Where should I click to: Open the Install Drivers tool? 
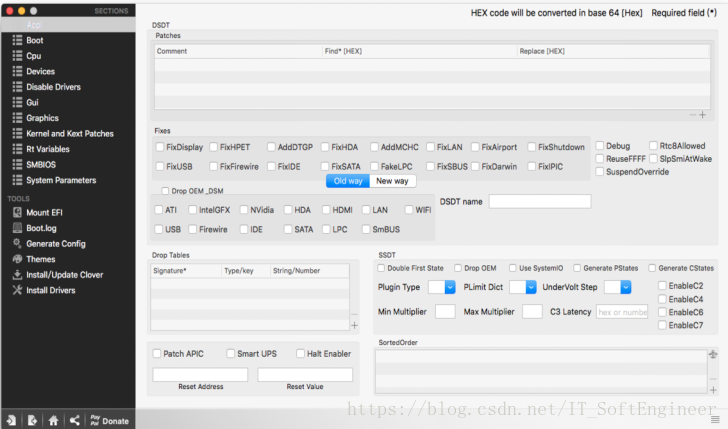[51, 290]
